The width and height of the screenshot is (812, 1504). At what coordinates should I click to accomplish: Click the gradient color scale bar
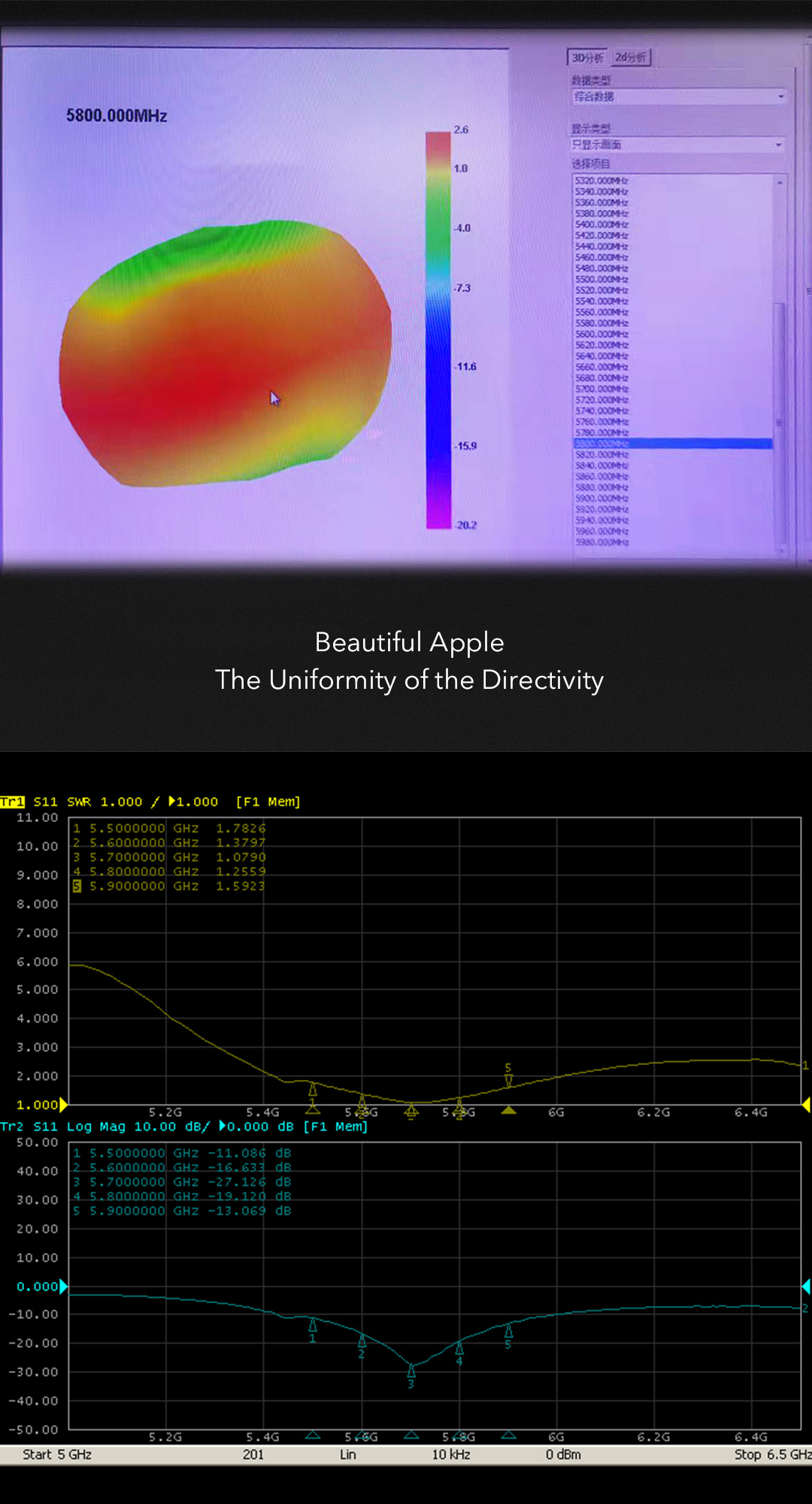tap(438, 329)
